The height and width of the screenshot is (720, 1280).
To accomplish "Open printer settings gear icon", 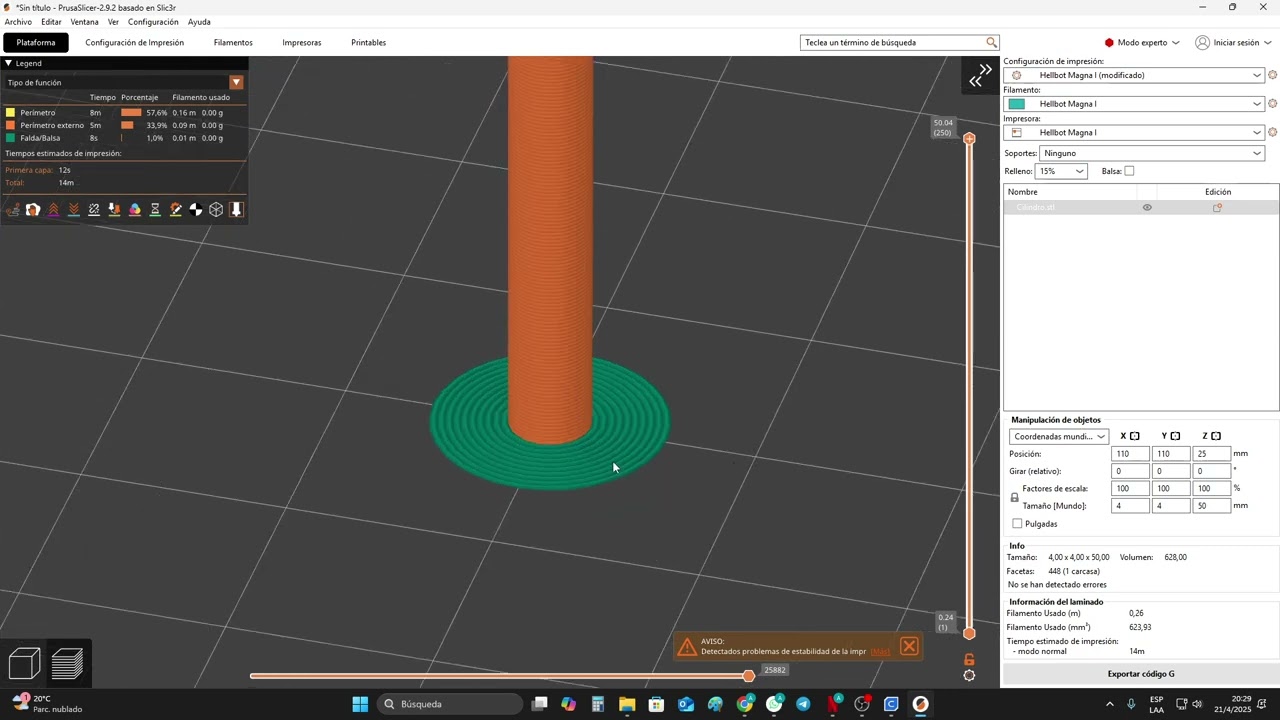I will [x=1273, y=132].
